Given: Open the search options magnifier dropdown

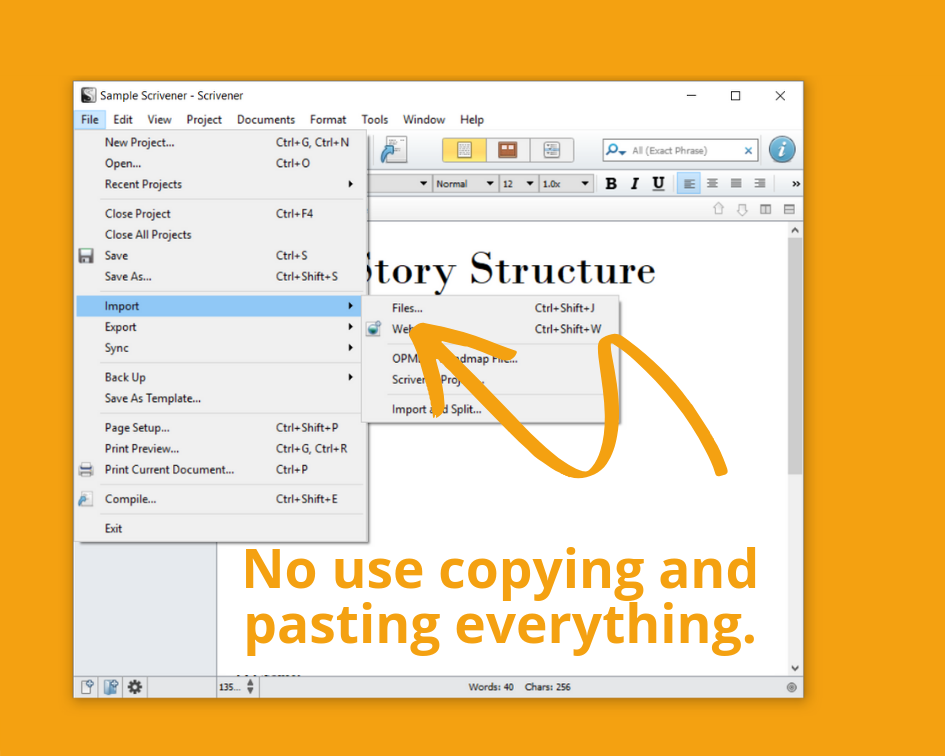Looking at the screenshot, I should (615, 150).
